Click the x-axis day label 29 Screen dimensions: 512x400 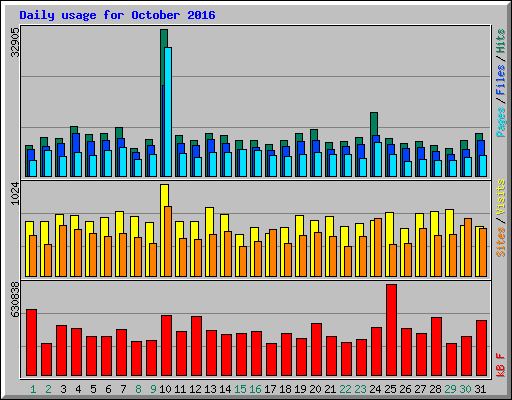pyautogui.click(x=450, y=389)
